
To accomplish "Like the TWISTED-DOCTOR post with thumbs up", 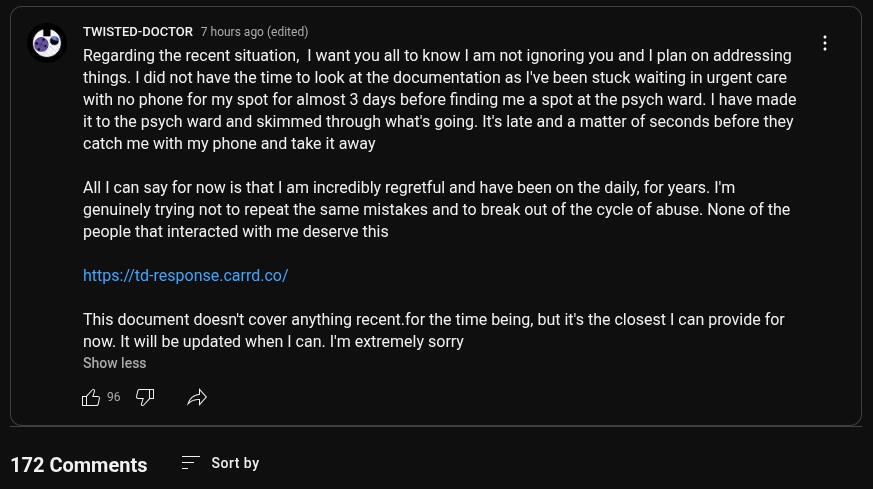I will (91, 398).
